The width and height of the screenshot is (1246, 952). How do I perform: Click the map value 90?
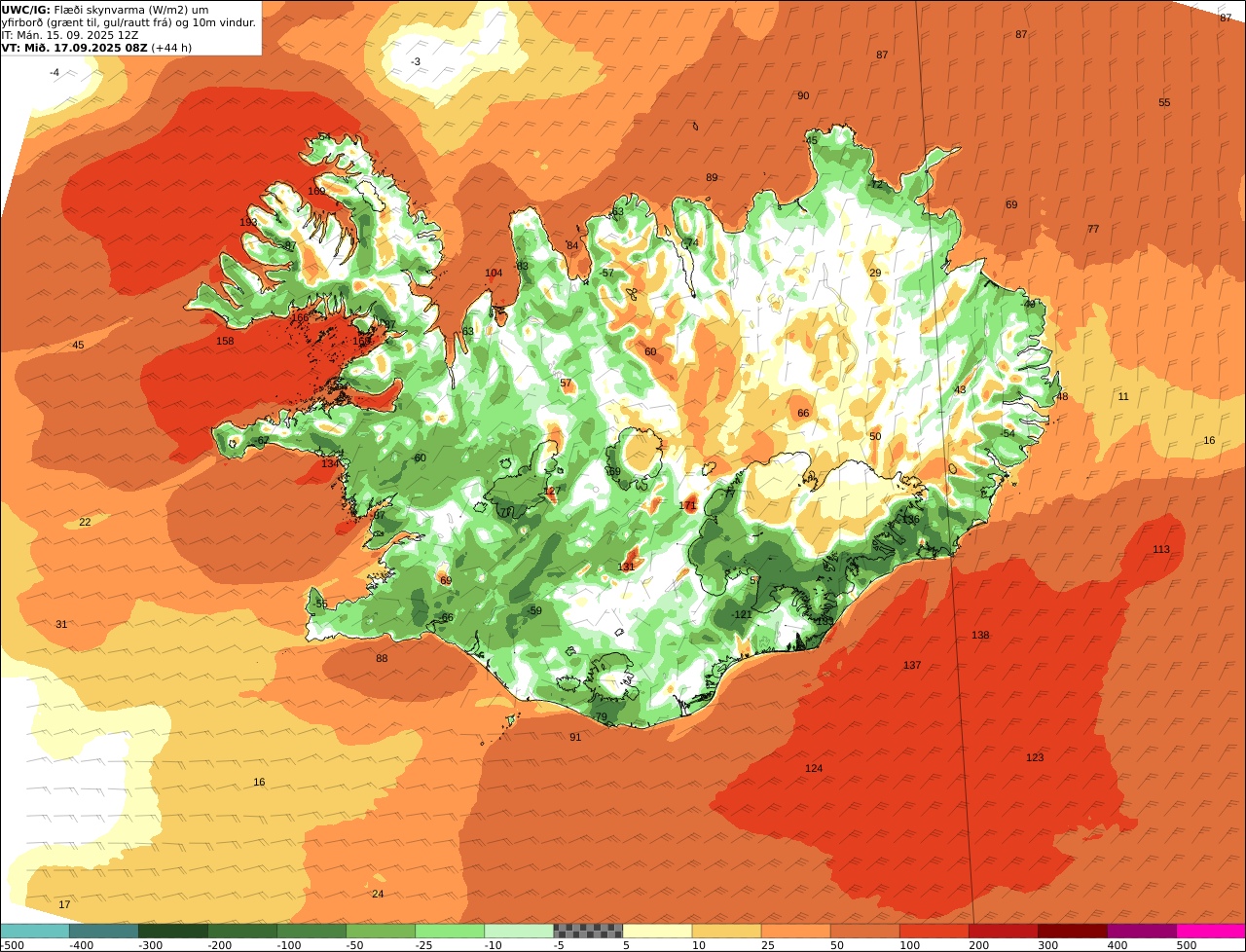803,95
